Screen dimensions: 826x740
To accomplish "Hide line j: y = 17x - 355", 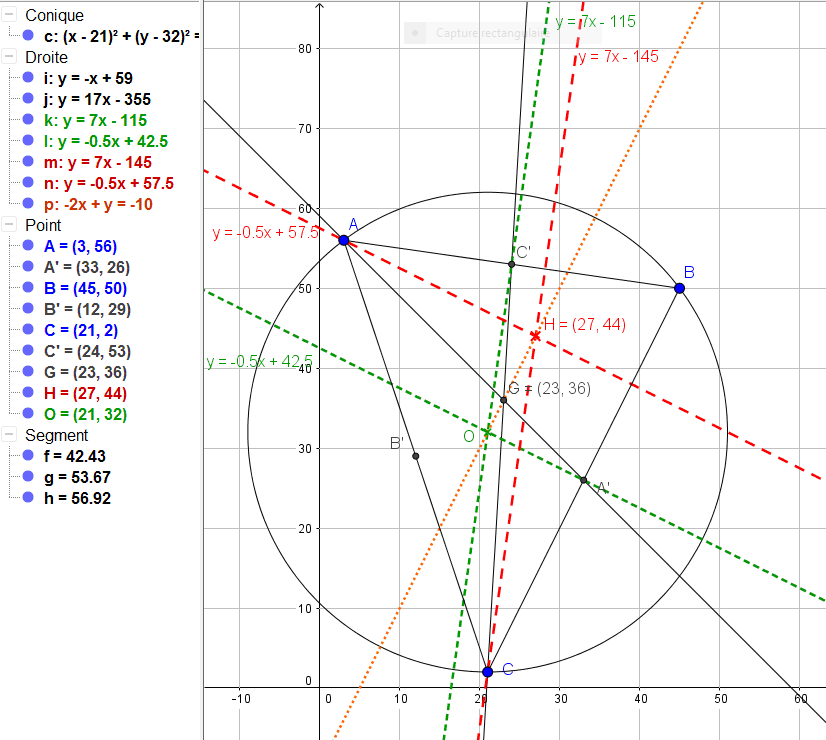I will click(28, 98).
